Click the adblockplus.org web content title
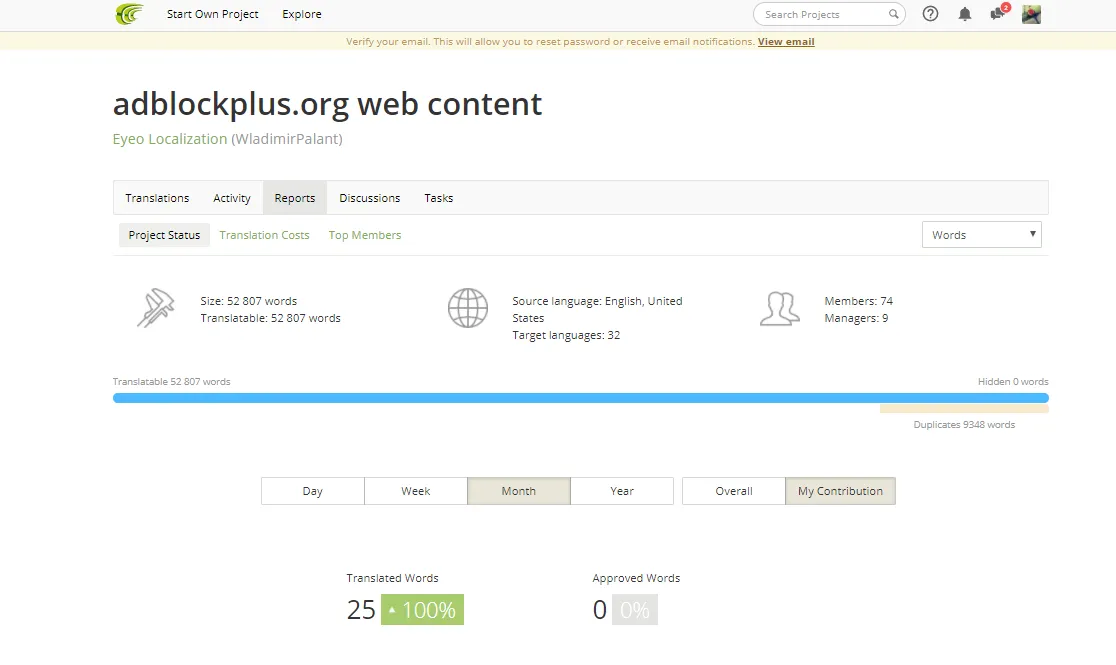 pyautogui.click(x=327, y=104)
